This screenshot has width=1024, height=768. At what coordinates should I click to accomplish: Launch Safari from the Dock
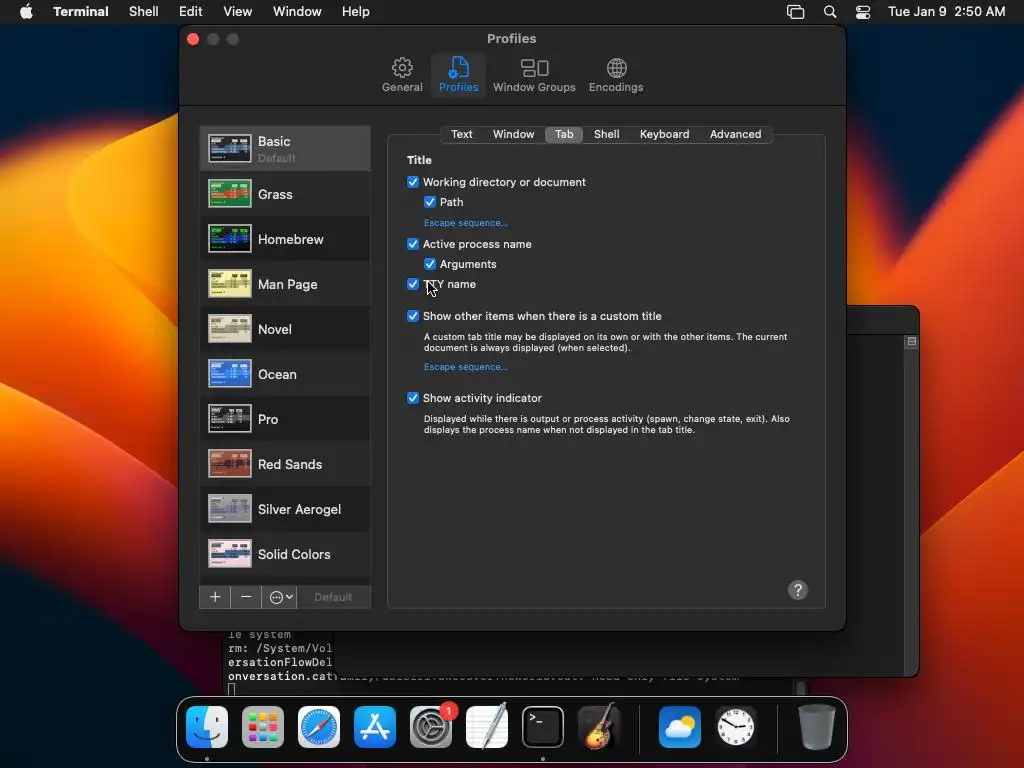tap(319, 727)
